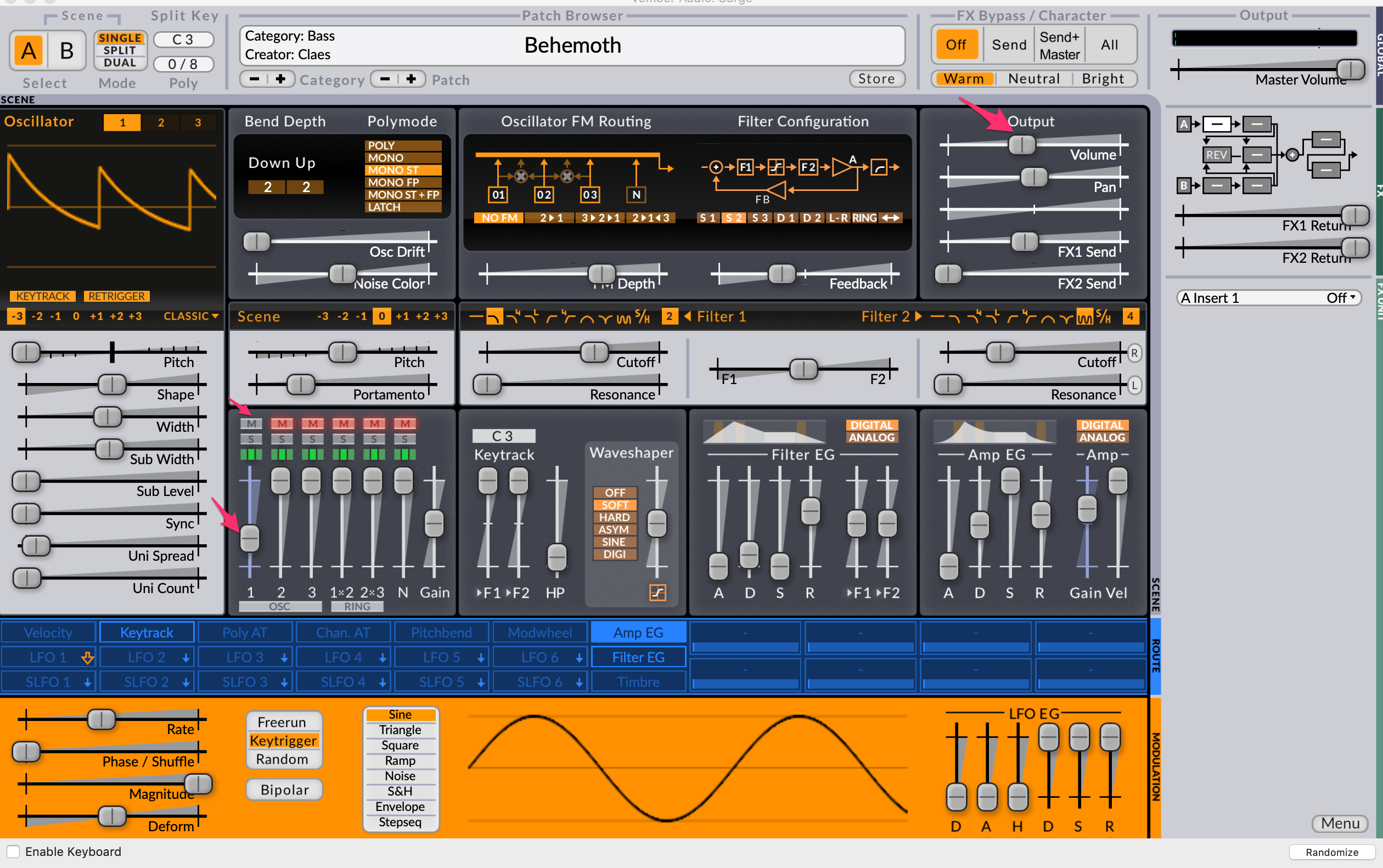1383x868 pixels.
Task: Select the 2>1 FM routing option
Action: (x=552, y=218)
